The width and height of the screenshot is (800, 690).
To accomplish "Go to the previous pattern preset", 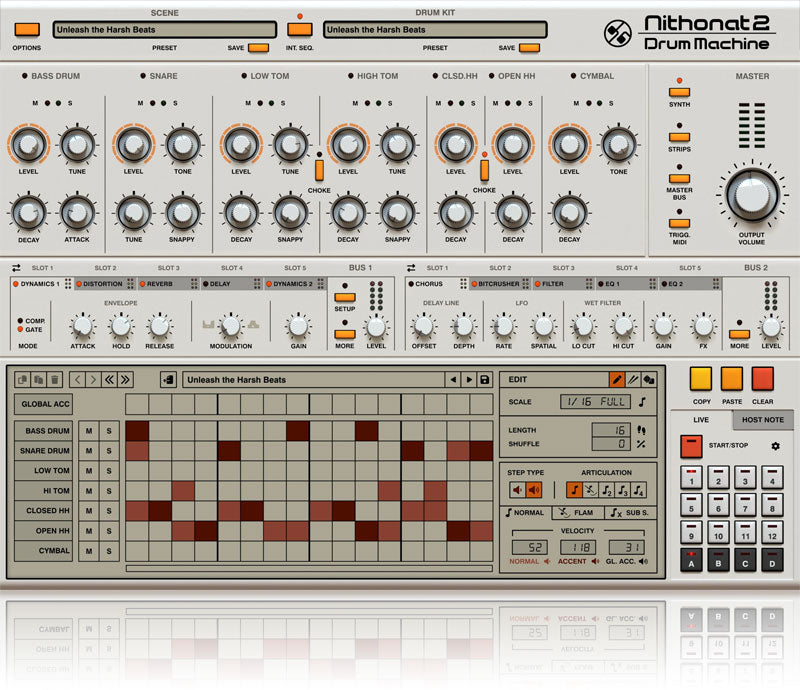I will pos(453,380).
